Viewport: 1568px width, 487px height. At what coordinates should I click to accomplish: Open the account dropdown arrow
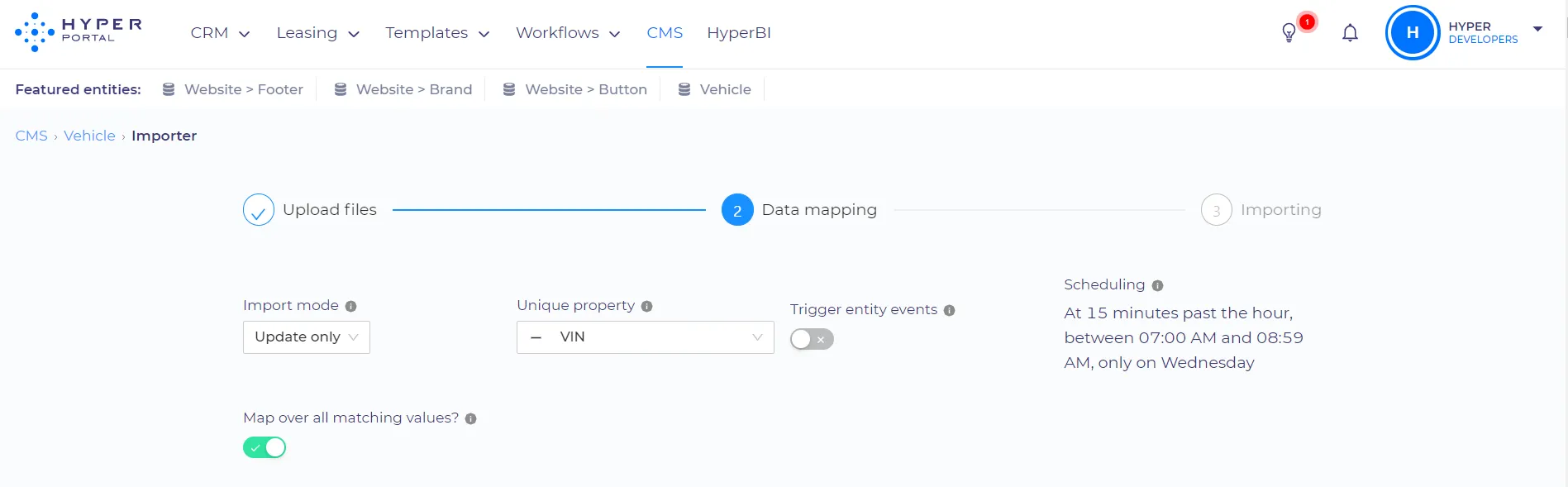pos(1538,29)
